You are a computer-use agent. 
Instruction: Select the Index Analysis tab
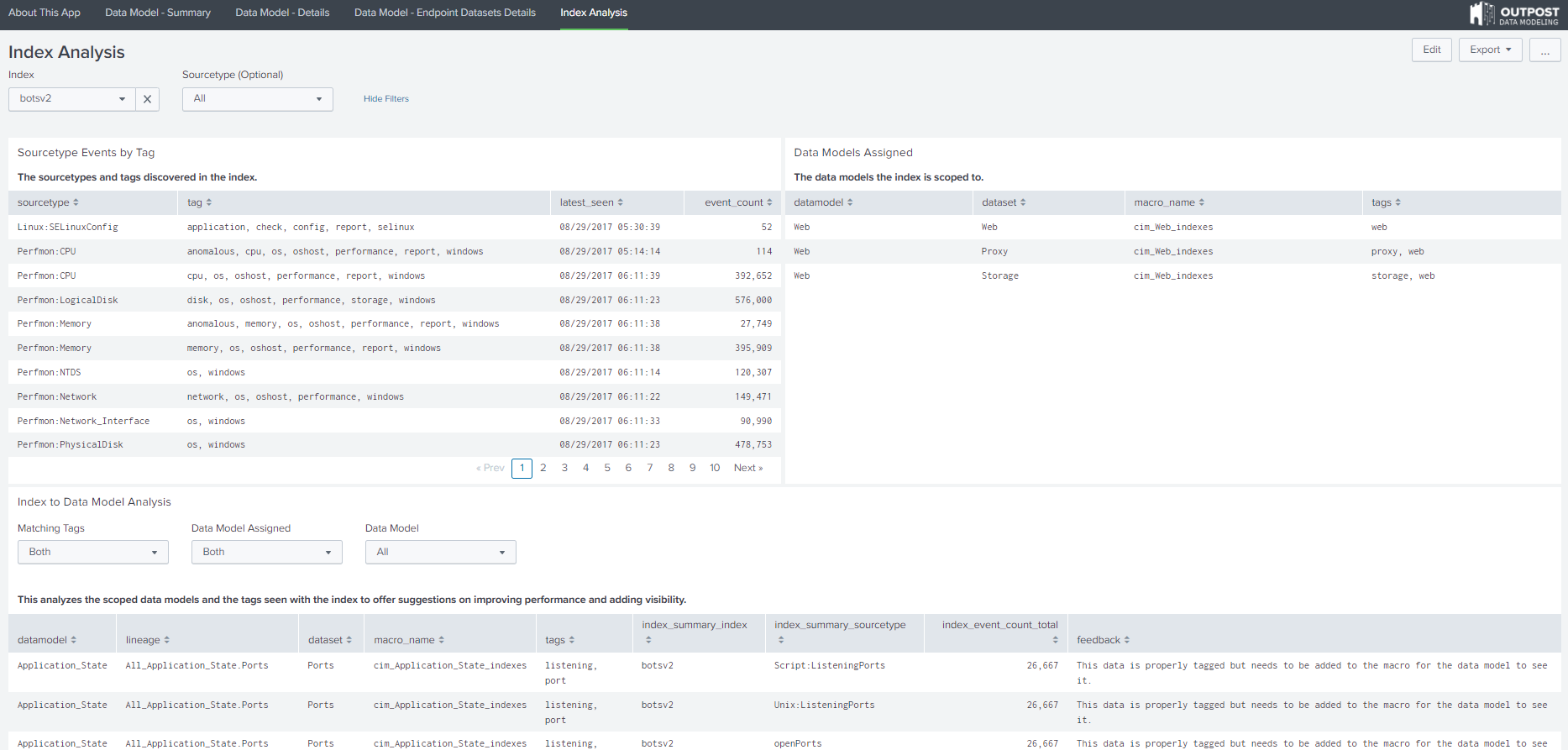pos(594,13)
